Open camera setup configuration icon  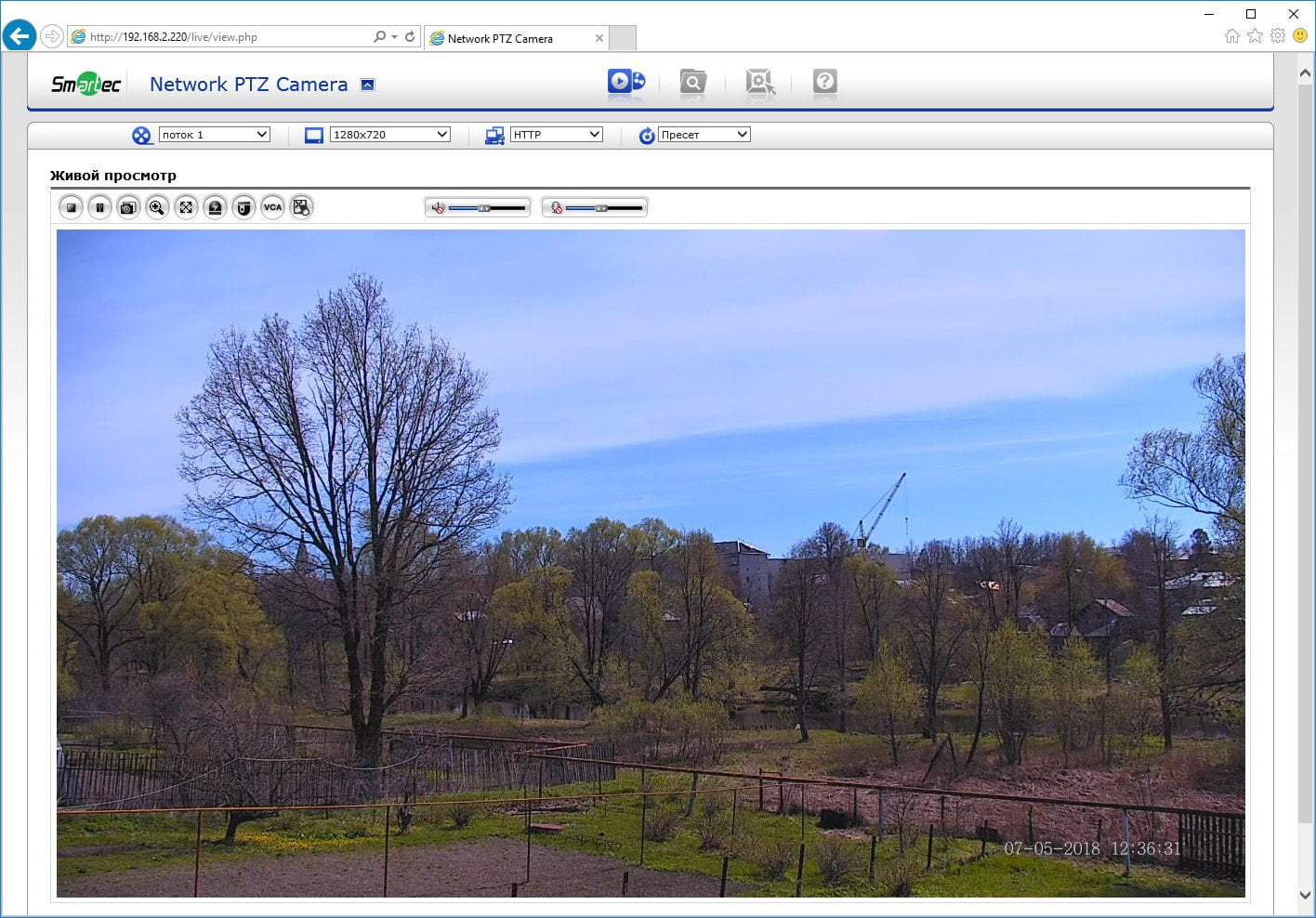pyautogui.click(x=759, y=82)
